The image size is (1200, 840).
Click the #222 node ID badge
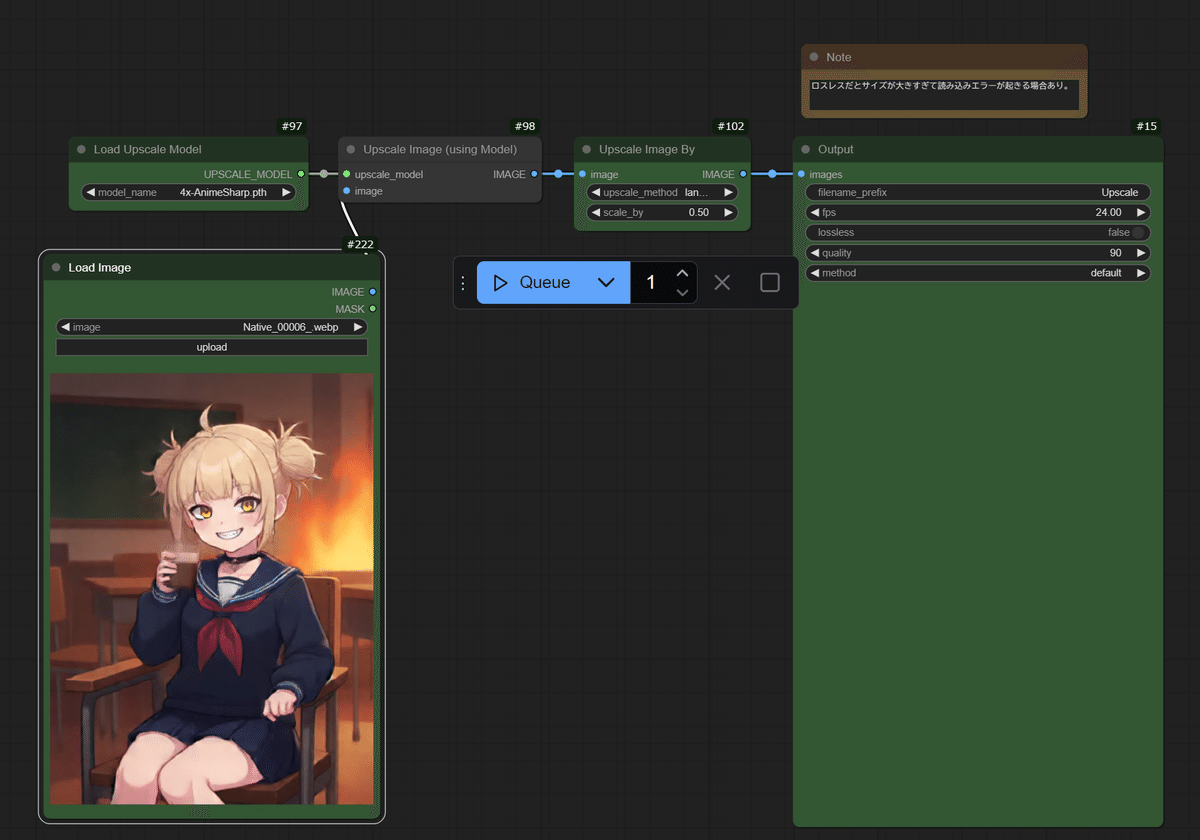point(359,244)
